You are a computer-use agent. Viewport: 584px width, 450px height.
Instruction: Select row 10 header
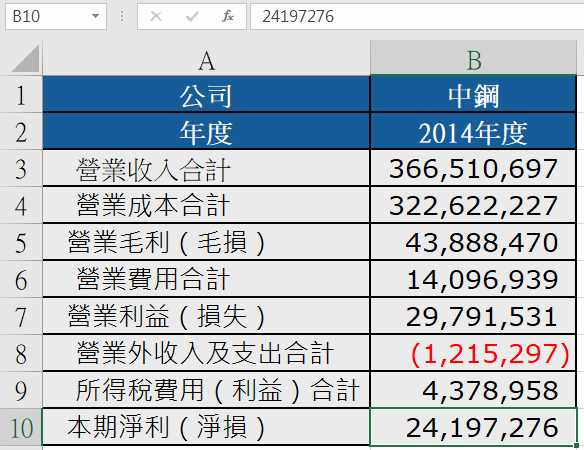[x=21, y=427]
